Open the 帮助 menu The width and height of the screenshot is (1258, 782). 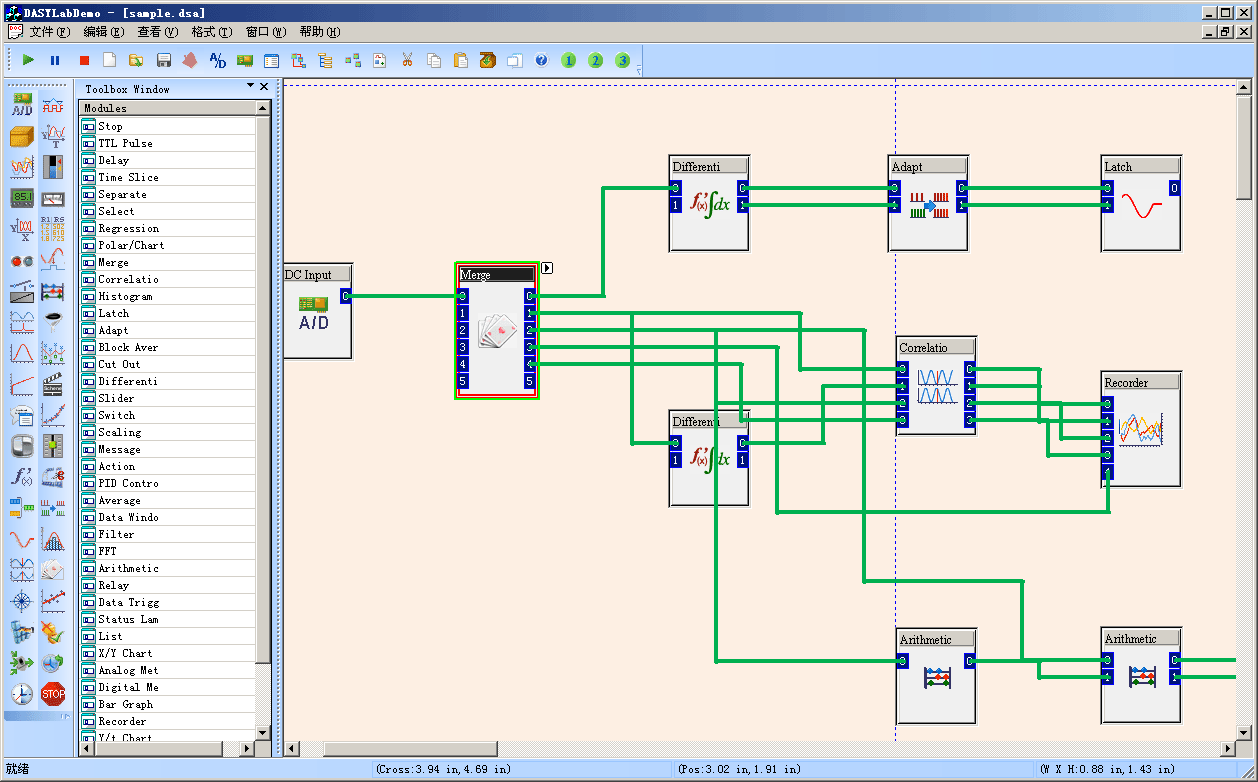point(319,32)
